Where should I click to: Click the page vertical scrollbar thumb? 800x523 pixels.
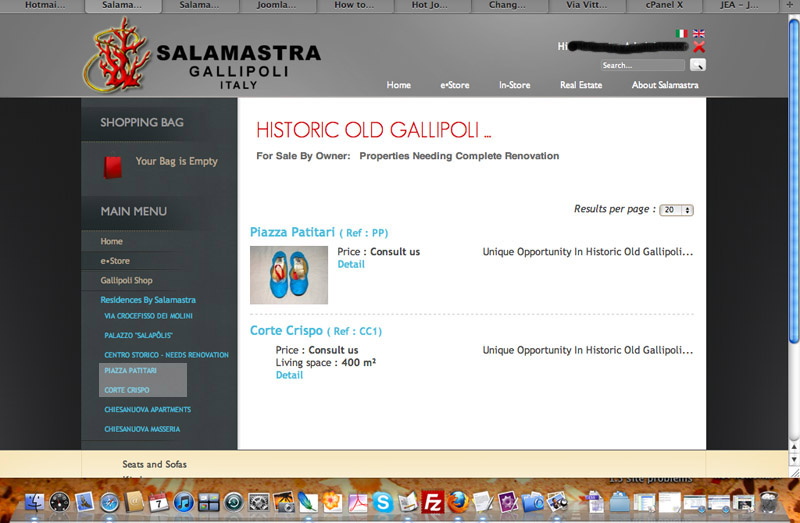coord(794,181)
